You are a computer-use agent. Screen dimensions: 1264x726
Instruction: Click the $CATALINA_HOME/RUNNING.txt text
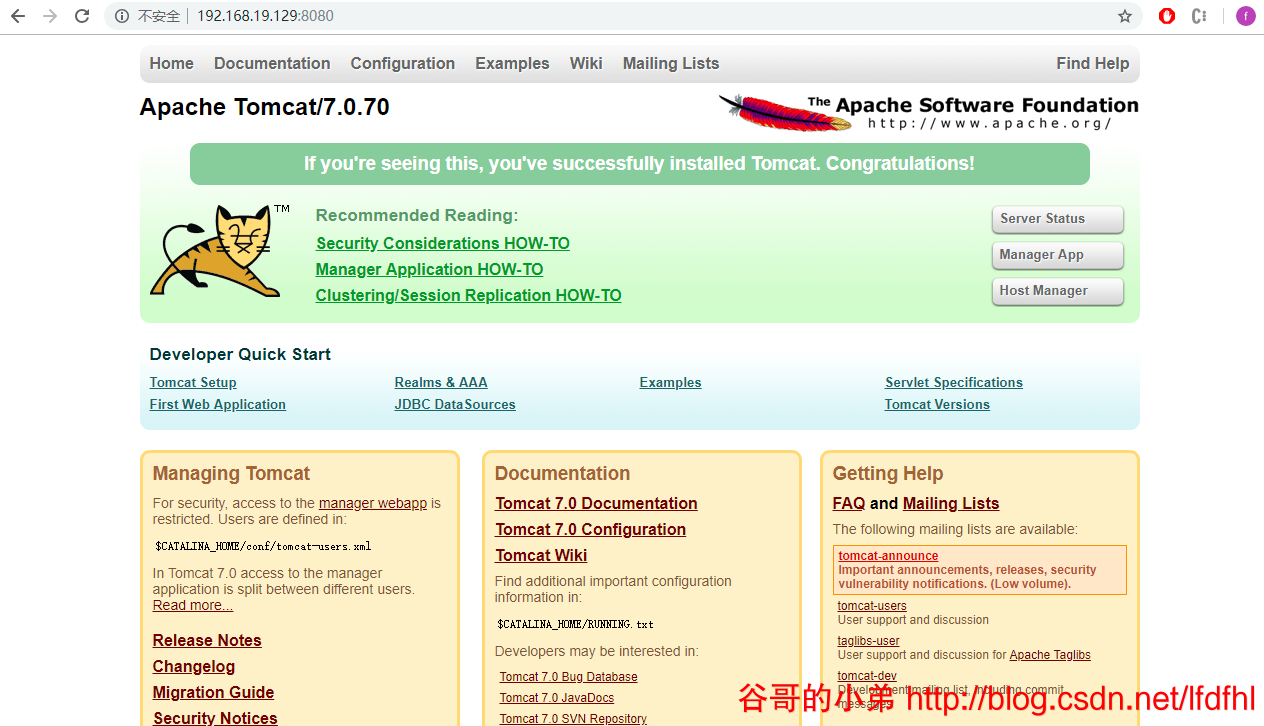click(x=575, y=624)
